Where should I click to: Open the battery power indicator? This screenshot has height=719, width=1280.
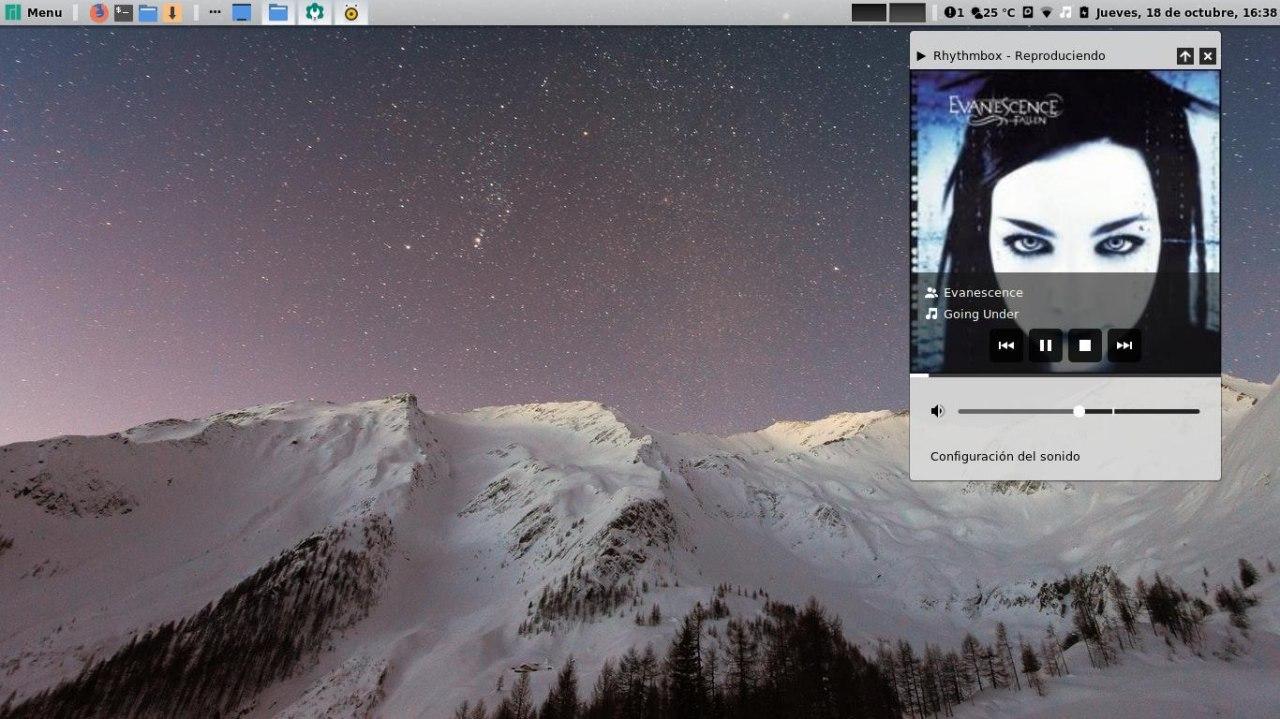[1083, 13]
